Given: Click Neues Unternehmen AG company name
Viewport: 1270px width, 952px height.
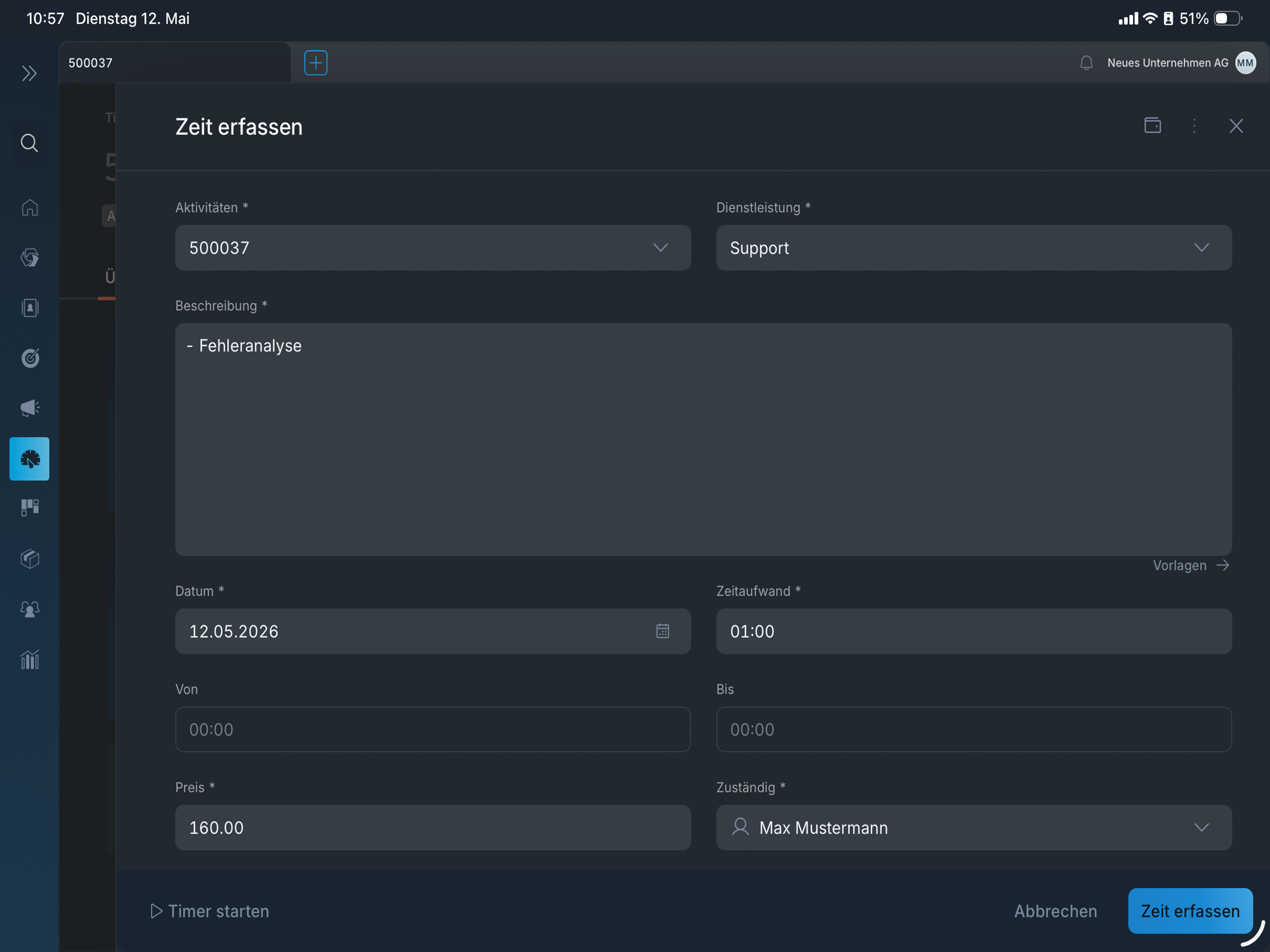Looking at the screenshot, I should [x=1168, y=63].
